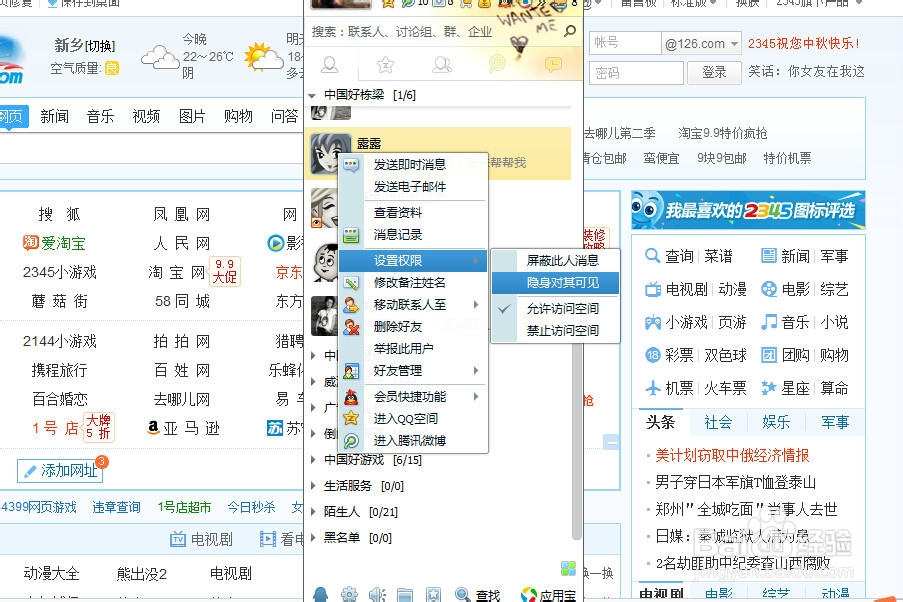
Task: Select 设置权限 menu entry
Action: 413,260
